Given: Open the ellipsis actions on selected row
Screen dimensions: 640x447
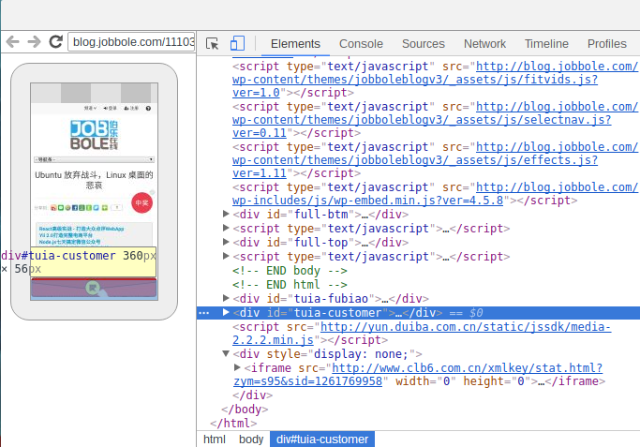Looking at the screenshot, I should [204, 313].
